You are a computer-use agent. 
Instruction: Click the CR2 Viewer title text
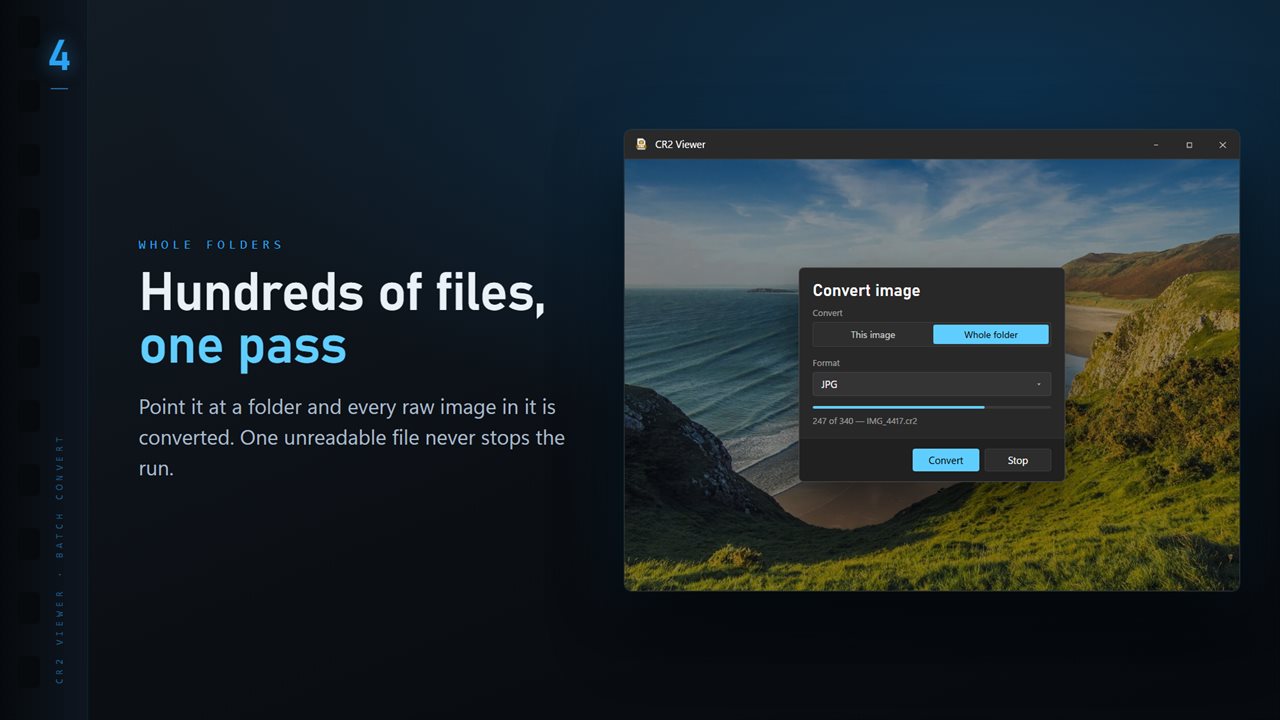click(x=680, y=145)
